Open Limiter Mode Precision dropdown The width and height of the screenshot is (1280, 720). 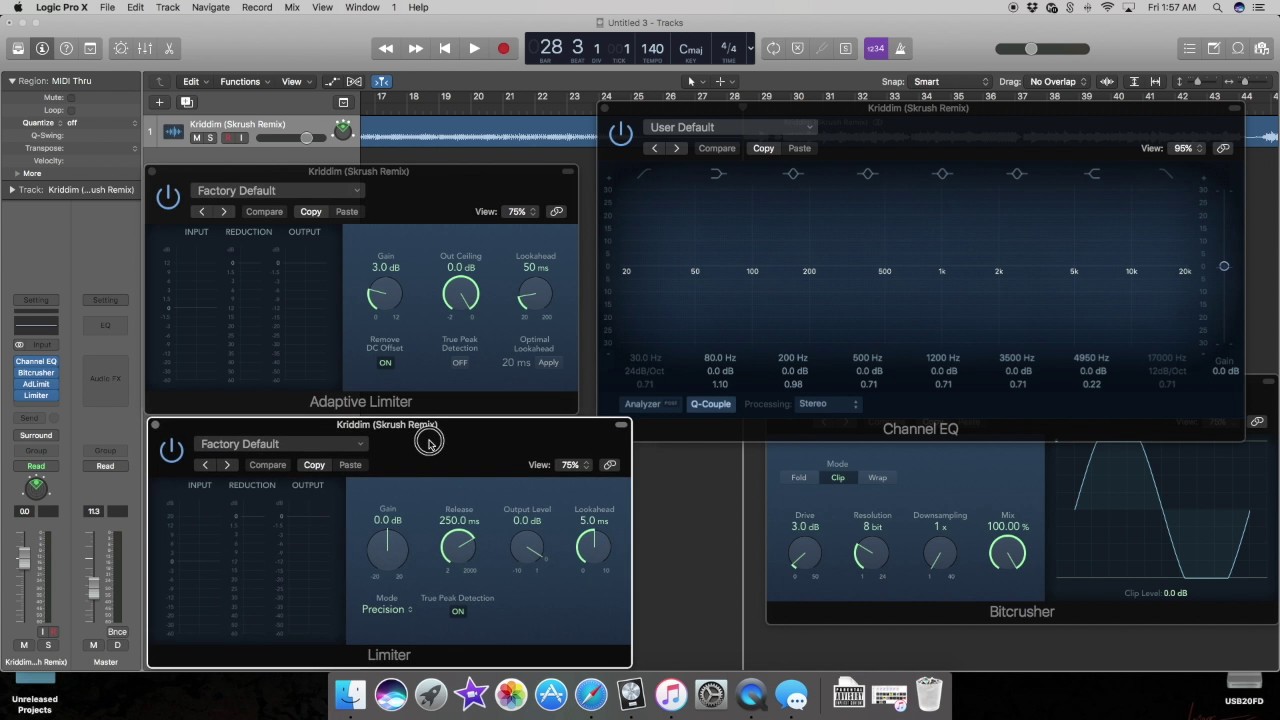387,609
